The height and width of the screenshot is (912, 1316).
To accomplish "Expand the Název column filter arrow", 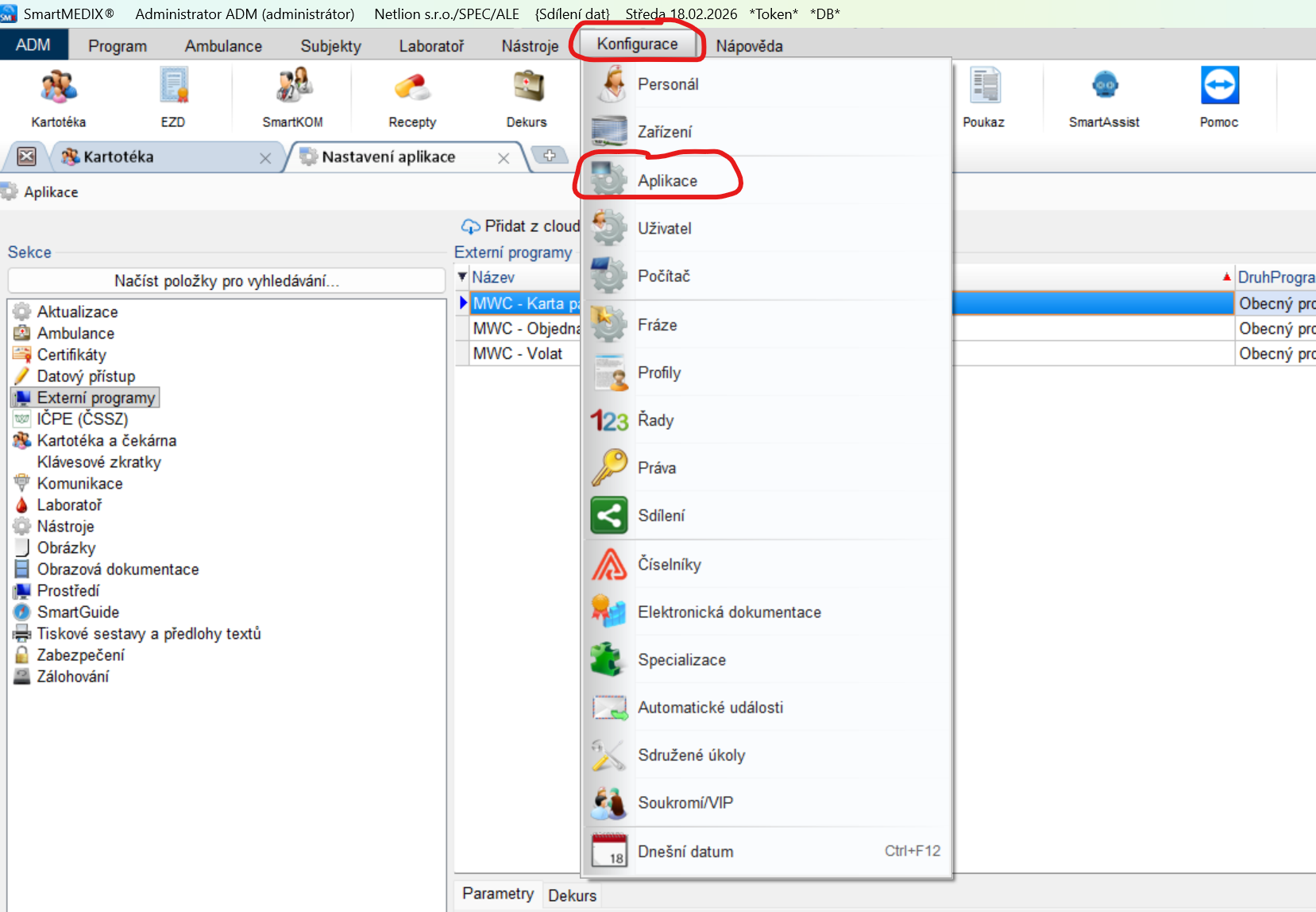I will click(462, 277).
